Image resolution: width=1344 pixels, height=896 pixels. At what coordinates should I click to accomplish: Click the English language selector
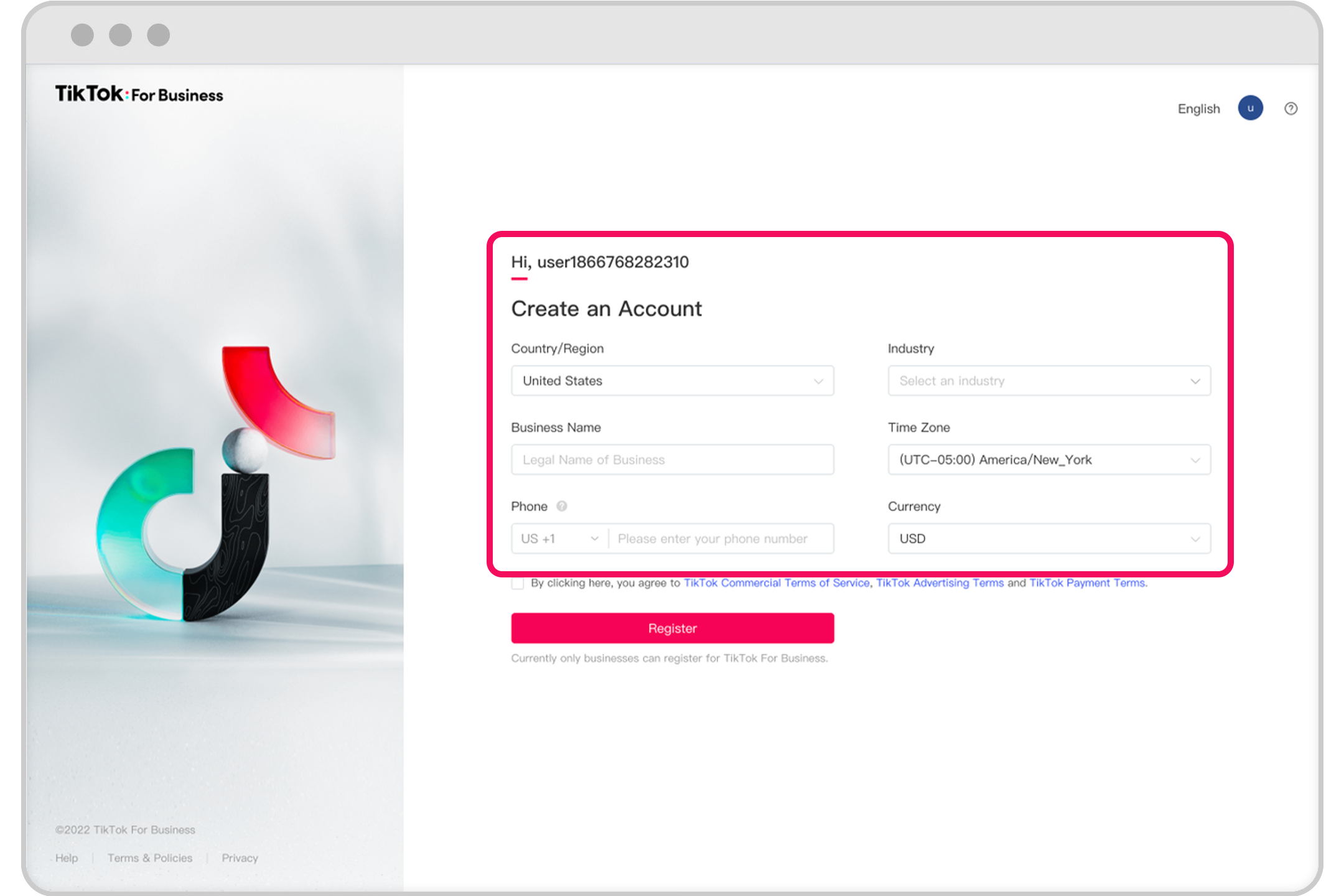pyautogui.click(x=1198, y=109)
